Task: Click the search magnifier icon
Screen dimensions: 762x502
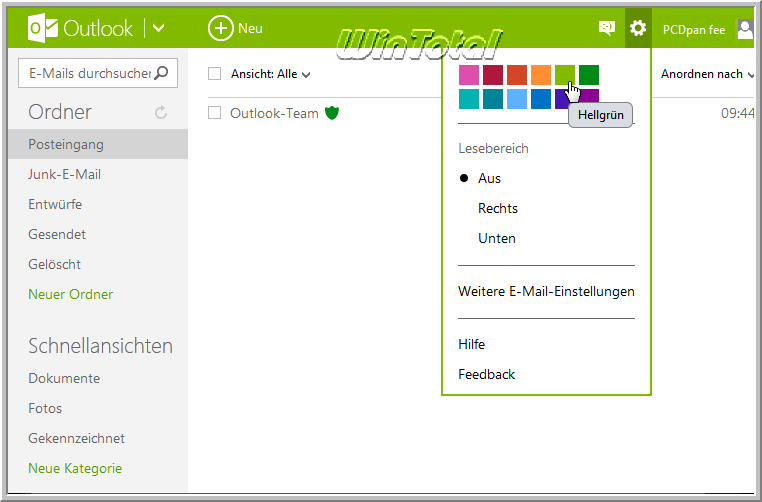Action: (x=161, y=73)
